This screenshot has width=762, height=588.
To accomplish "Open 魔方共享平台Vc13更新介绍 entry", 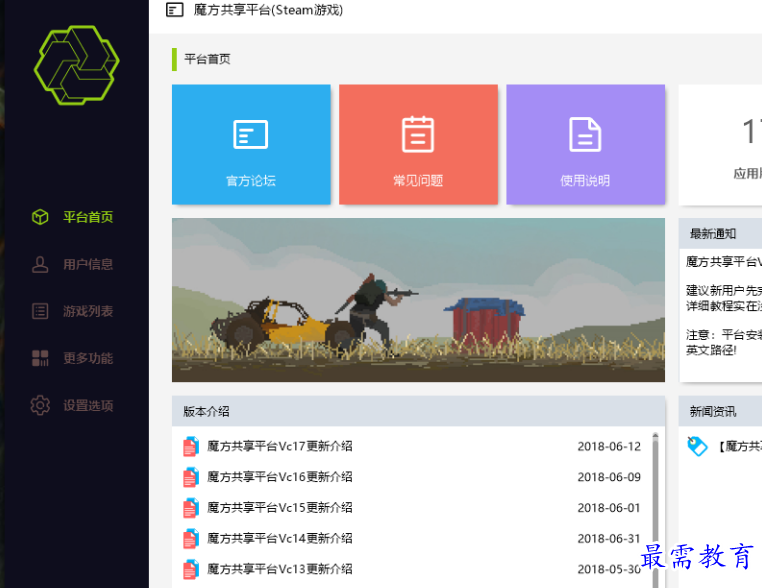I will coord(279,569).
